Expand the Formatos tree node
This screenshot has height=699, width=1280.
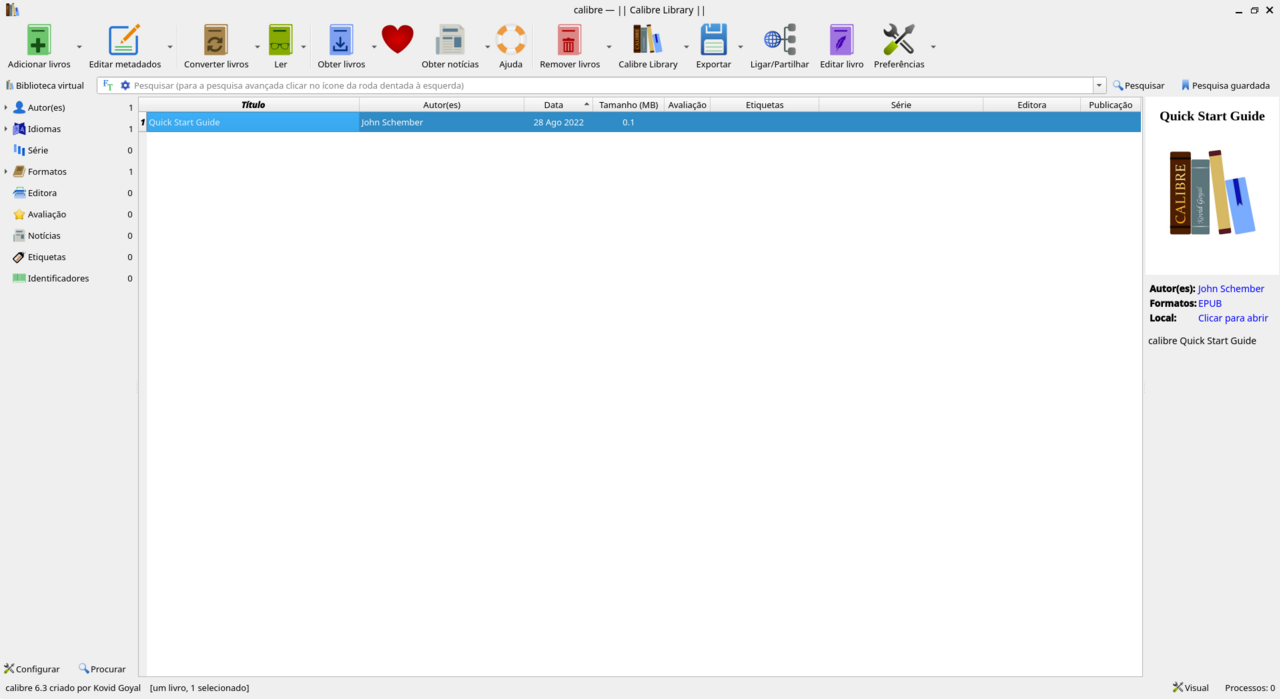[6, 172]
